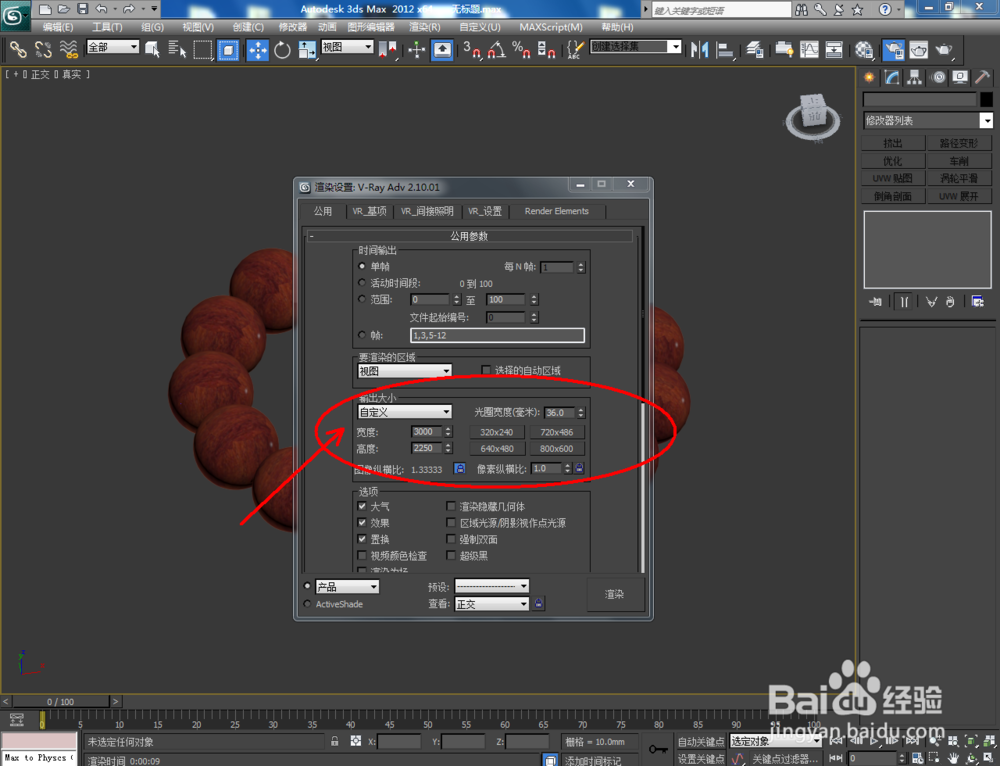Open the Render Setup icon
Image resolution: width=1000 pixels, height=766 pixels.
click(893, 50)
